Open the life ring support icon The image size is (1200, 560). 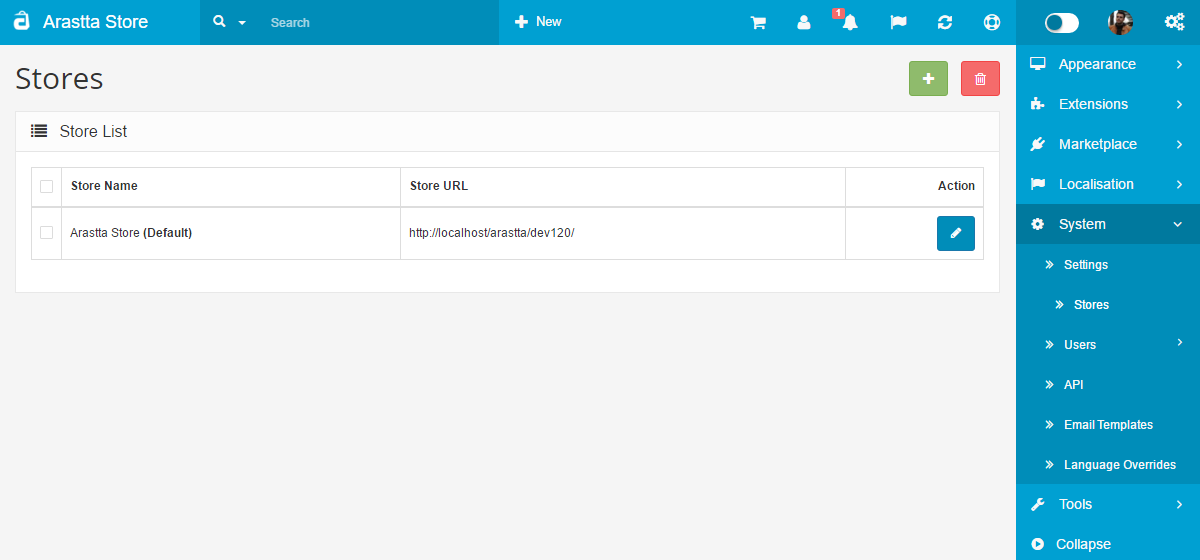(991, 22)
